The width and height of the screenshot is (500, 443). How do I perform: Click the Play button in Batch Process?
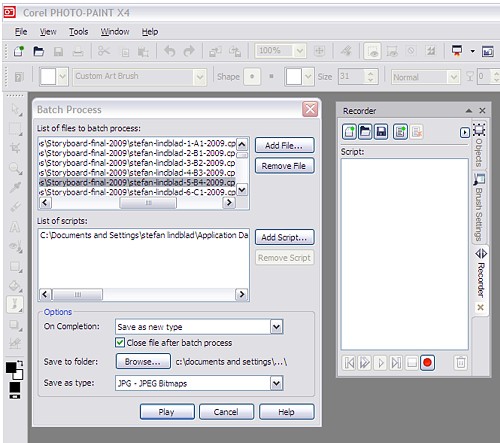pos(167,412)
